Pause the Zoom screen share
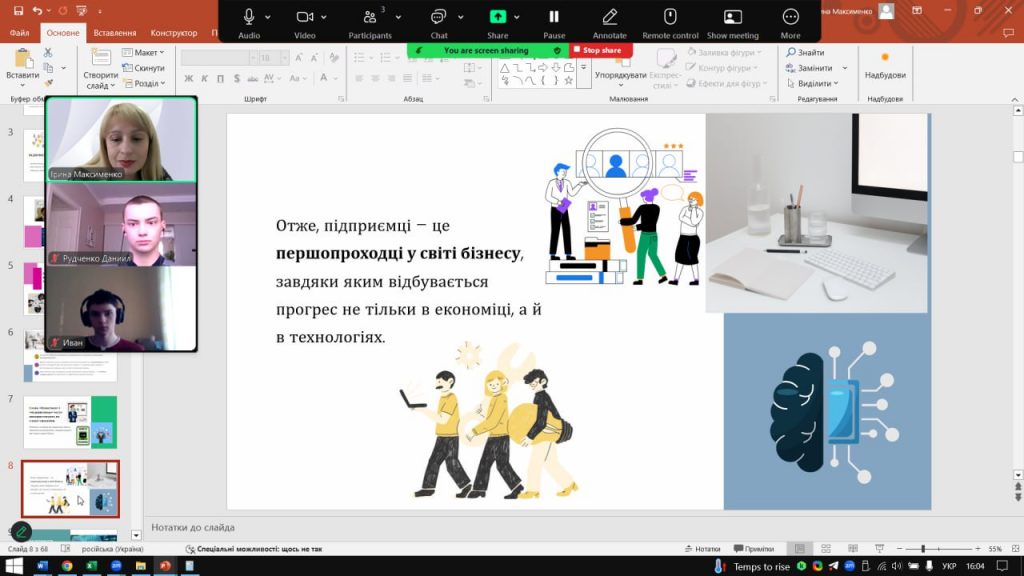This screenshot has width=1024, height=576. pyautogui.click(x=553, y=18)
